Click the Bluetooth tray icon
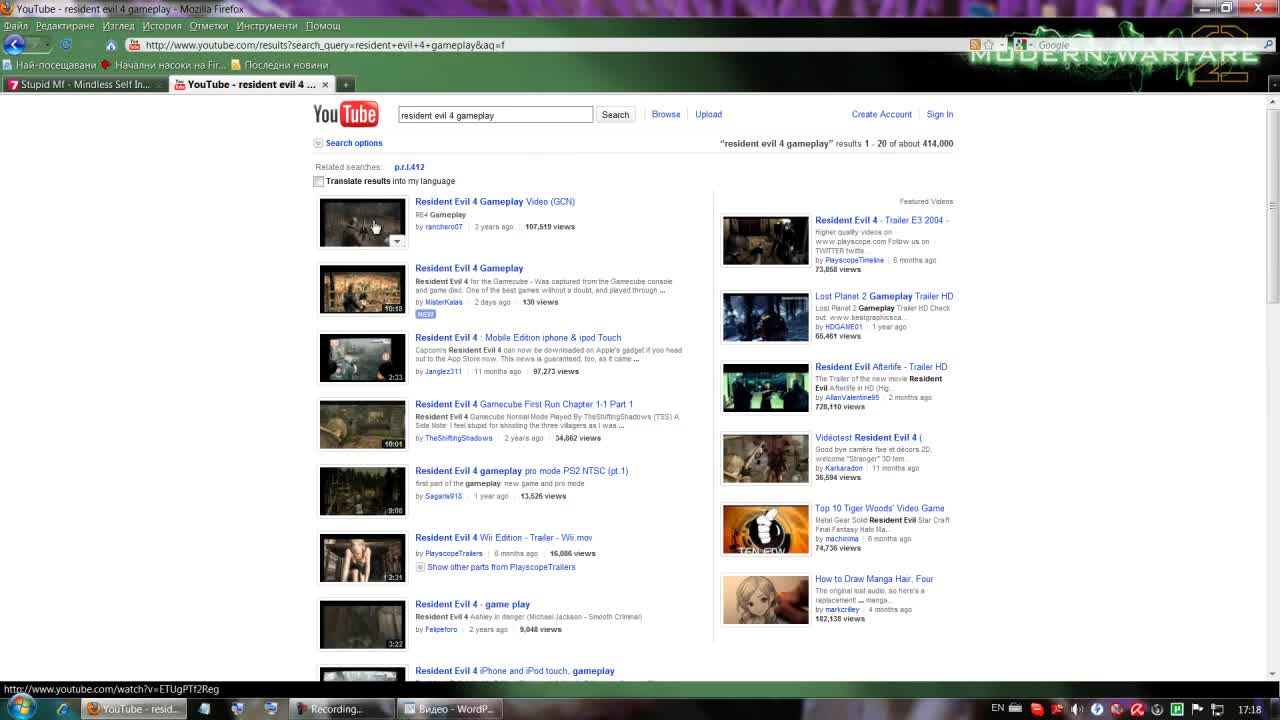Viewport: 1280px width, 720px height. coord(1097,709)
